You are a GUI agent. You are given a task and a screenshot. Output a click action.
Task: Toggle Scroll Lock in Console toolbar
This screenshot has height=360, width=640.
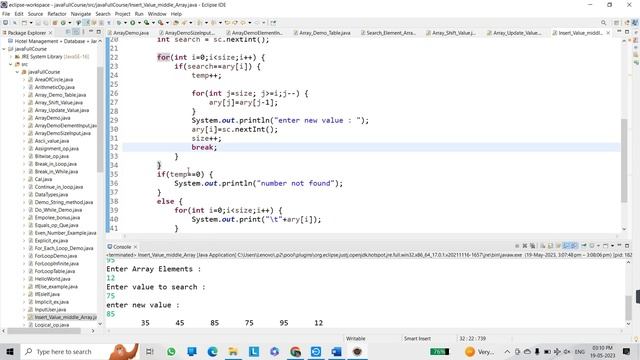click(x=550, y=246)
